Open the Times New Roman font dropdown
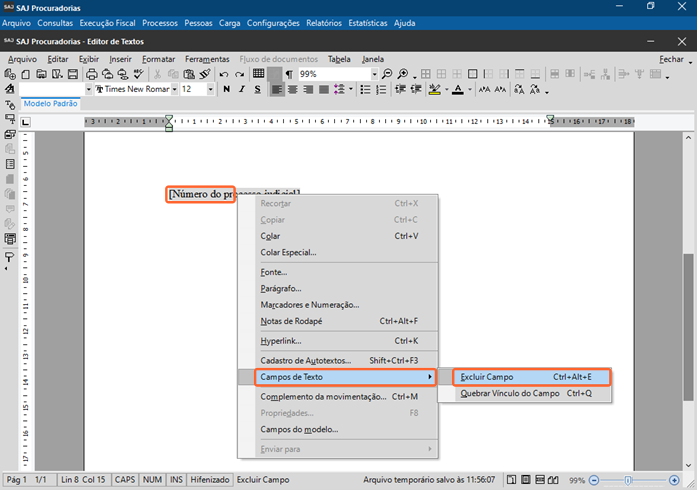 (x=174, y=89)
